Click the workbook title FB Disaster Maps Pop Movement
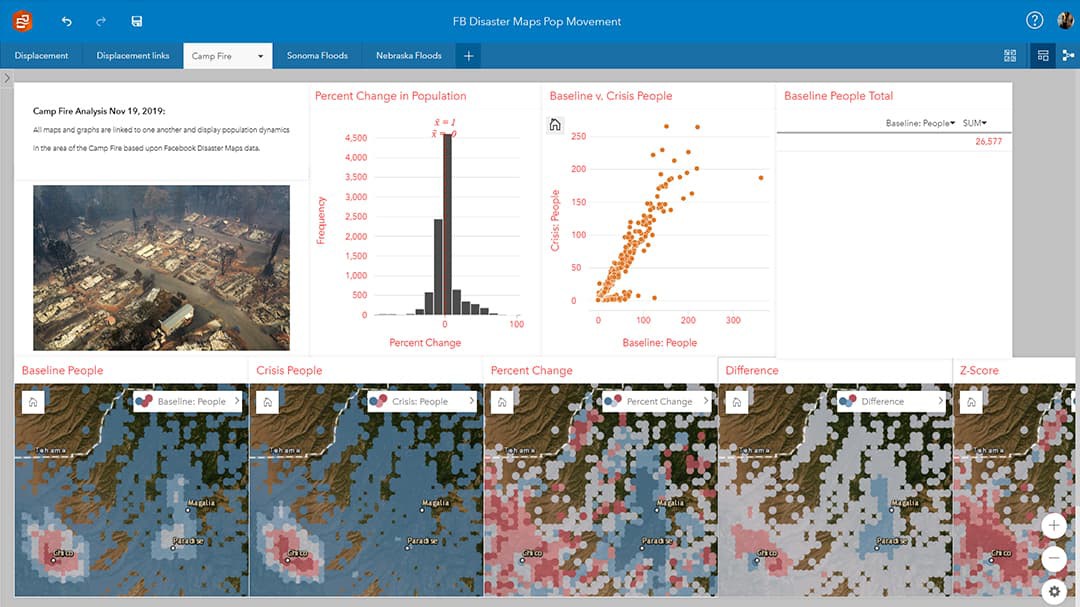The width and height of the screenshot is (1080, 607). coord(537,21)
